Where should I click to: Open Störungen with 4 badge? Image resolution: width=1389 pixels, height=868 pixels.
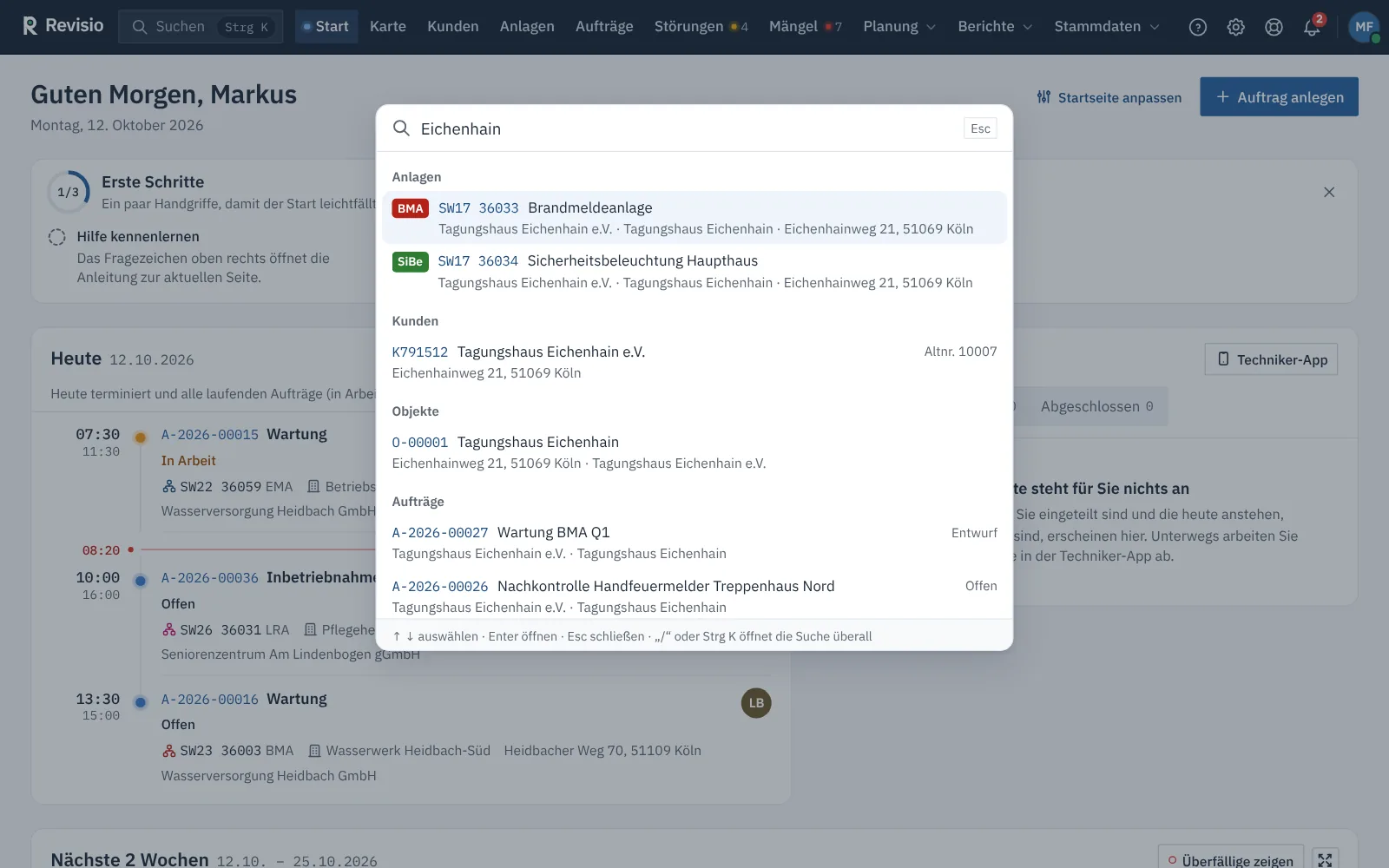[x=701, y=27]
